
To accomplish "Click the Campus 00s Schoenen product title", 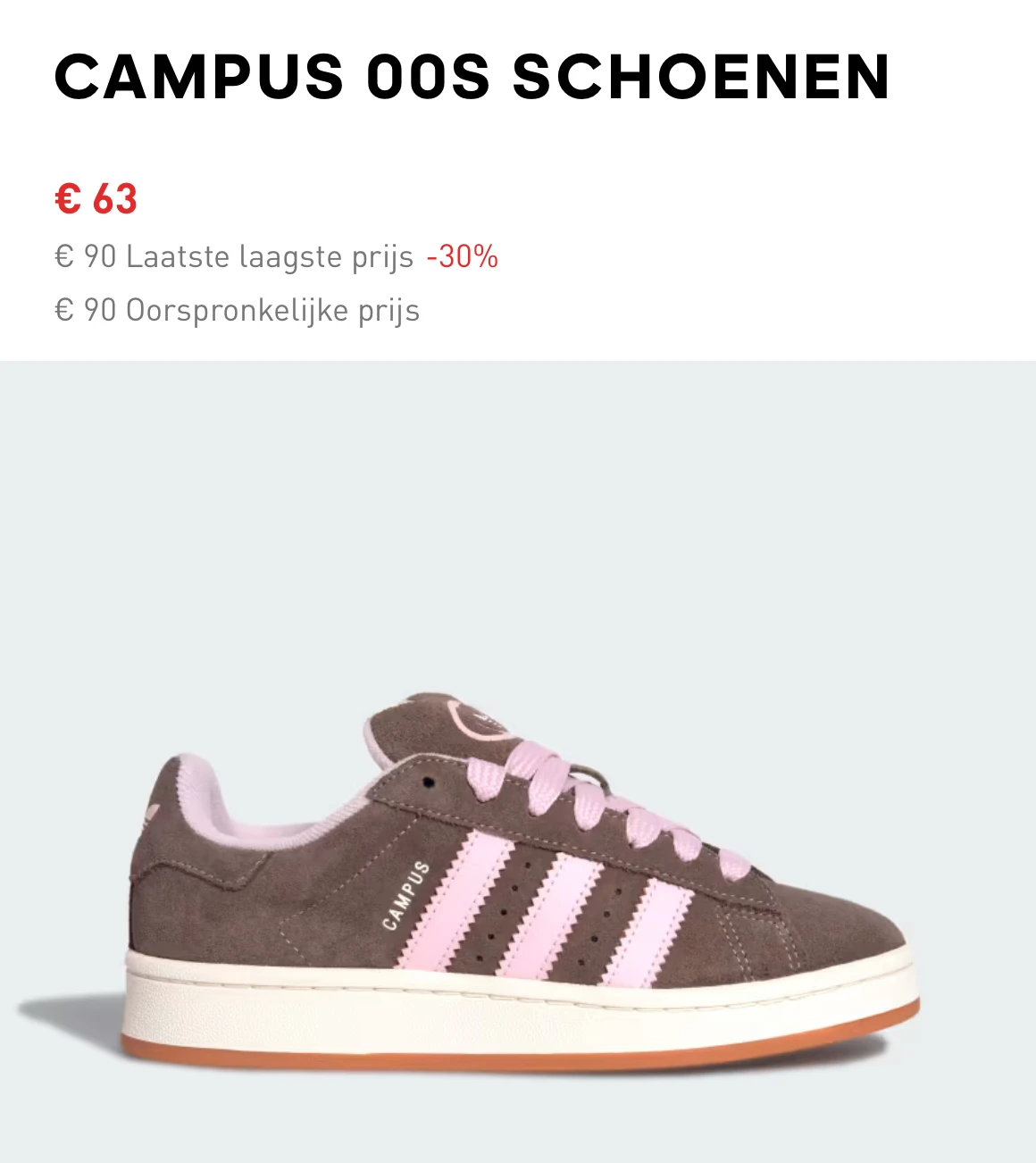I will click(x=472, y=77).
